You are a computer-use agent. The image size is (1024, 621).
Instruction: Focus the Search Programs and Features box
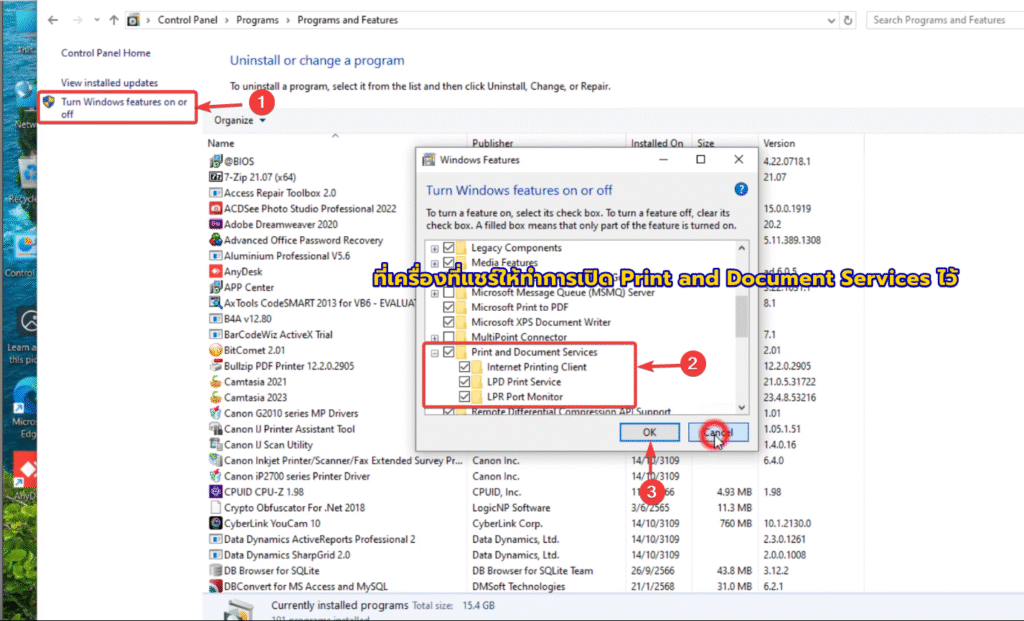point(945,20)
